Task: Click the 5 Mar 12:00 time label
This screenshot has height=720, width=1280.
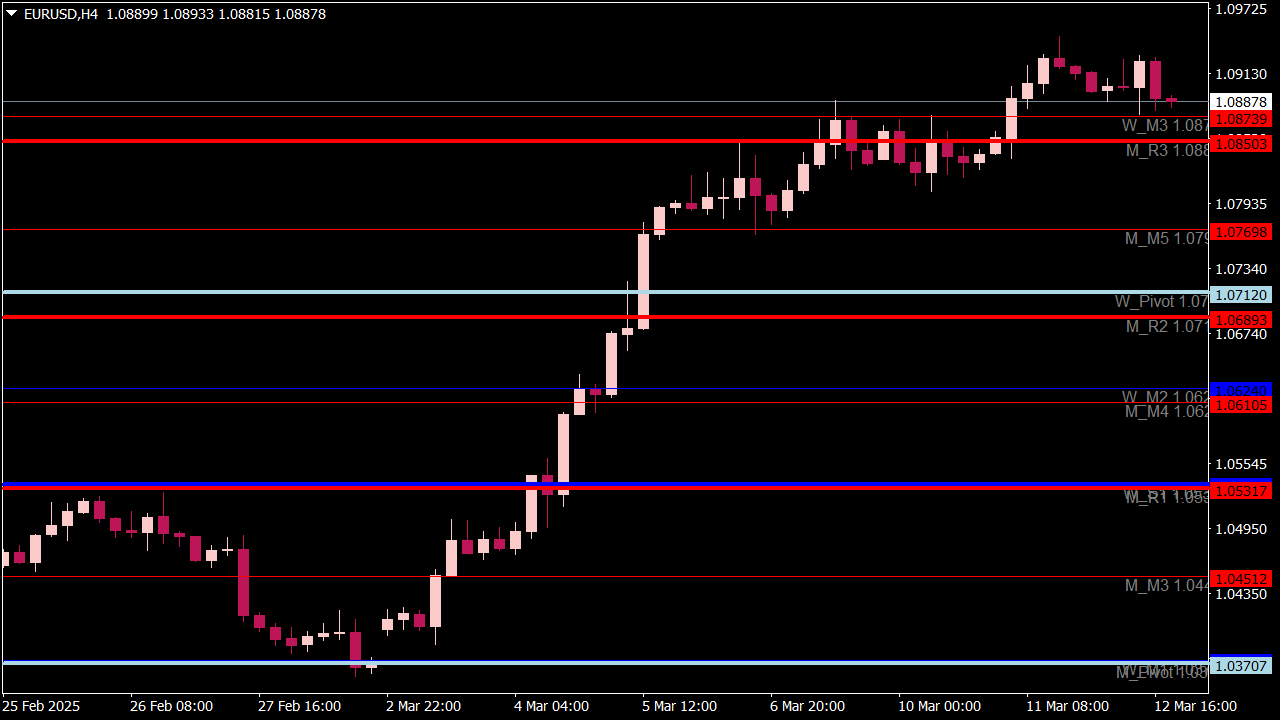Action: click(x=680, y=706)
